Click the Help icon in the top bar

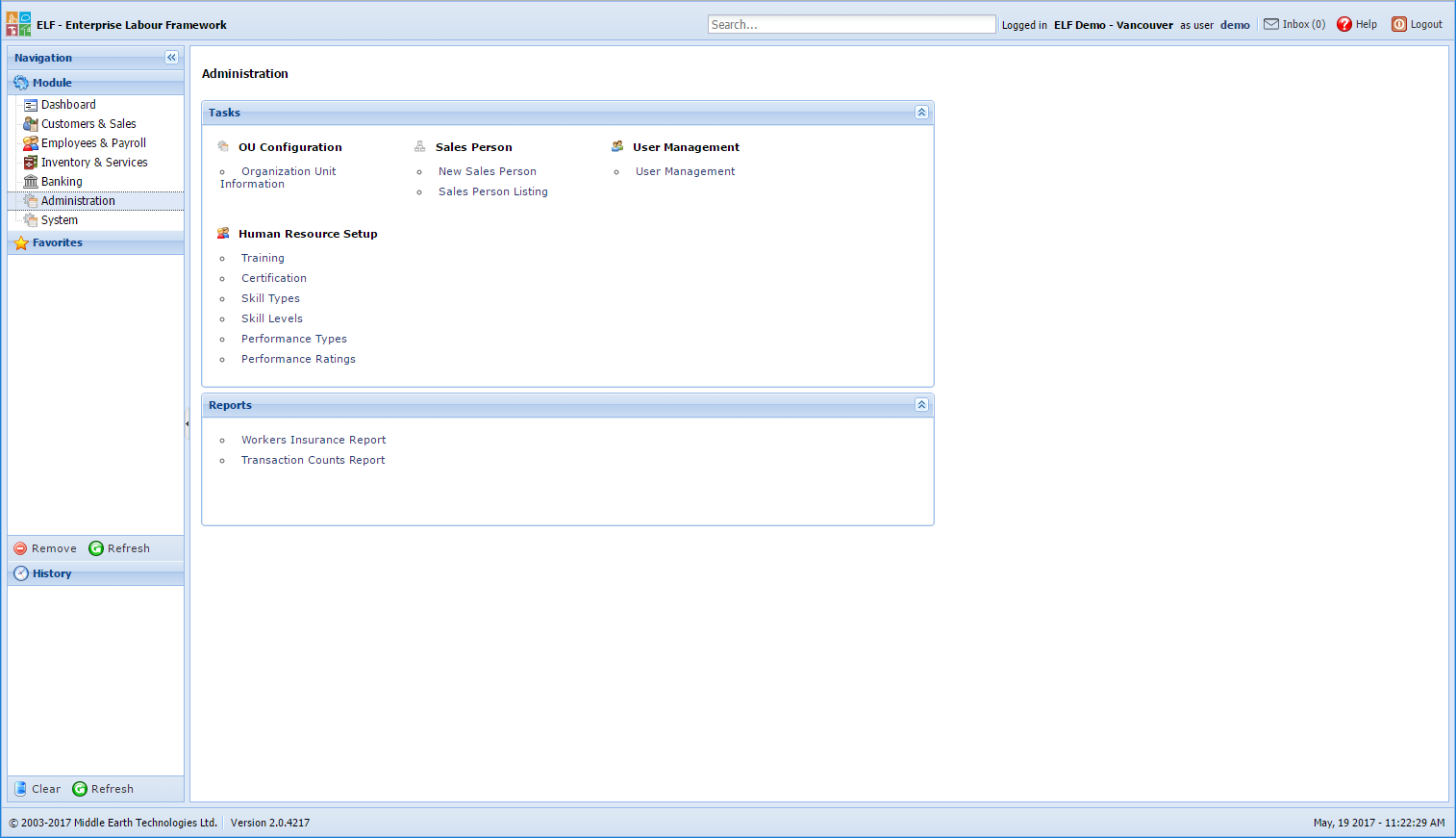pyautogui.click(x=1343, y=24)
